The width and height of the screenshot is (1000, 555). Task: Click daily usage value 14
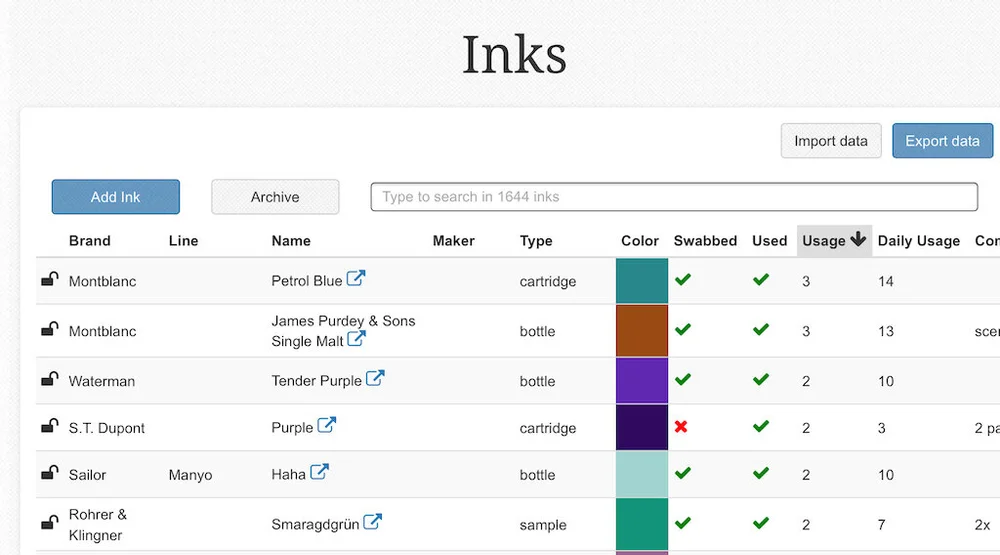(x=885, y=281)
